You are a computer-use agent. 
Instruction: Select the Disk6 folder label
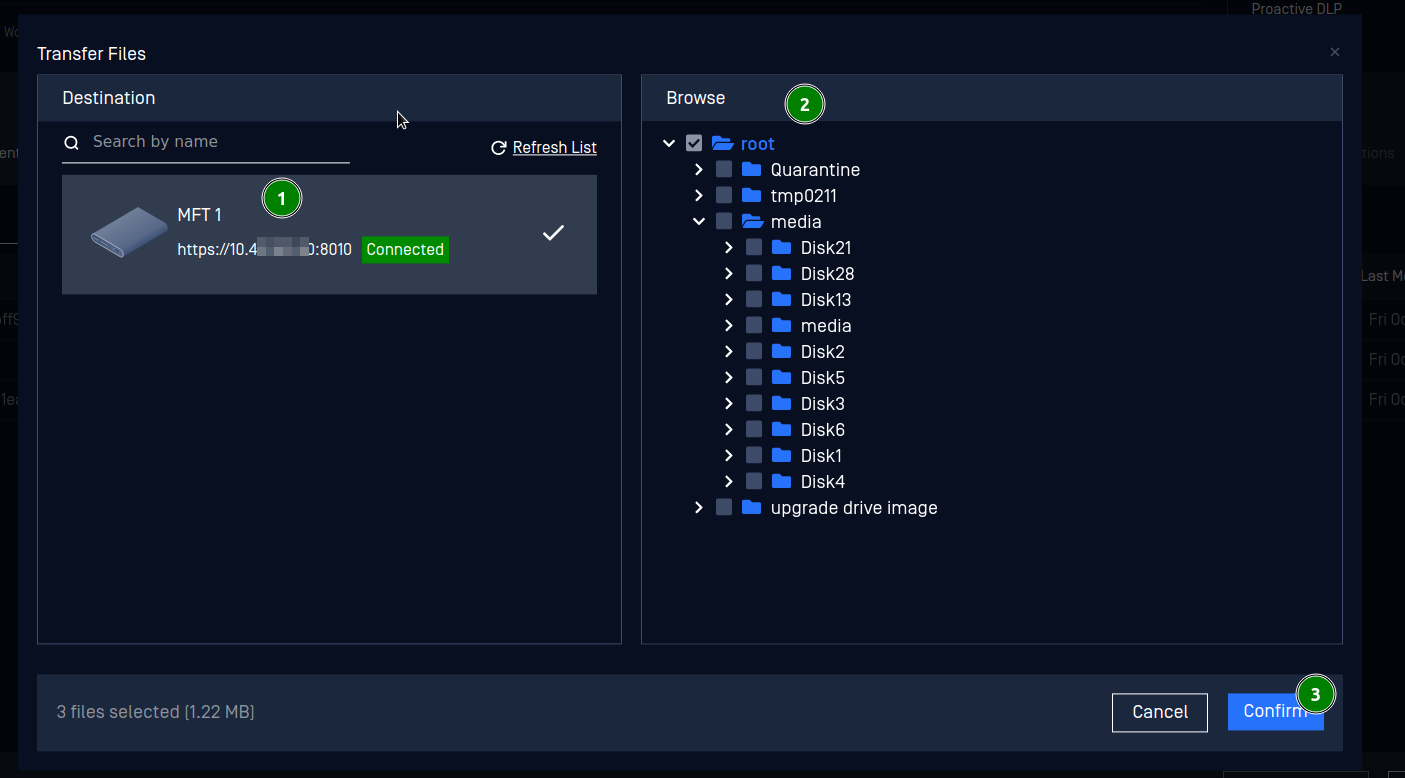pyautogui.click(x=822, y=430)
